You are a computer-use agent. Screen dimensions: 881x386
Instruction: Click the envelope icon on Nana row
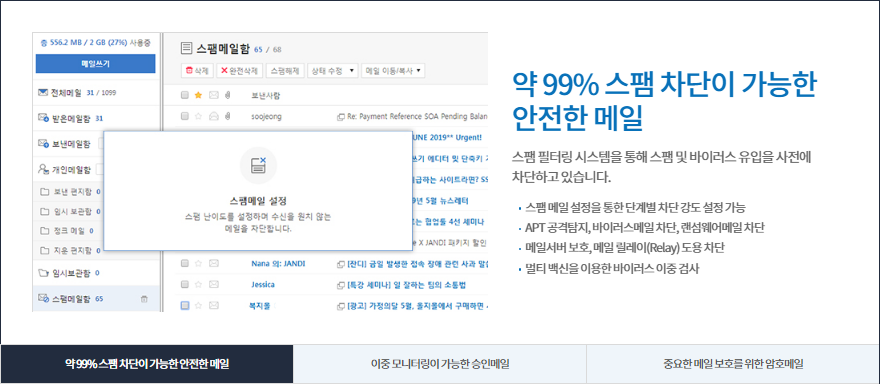[x=214, y=264]
